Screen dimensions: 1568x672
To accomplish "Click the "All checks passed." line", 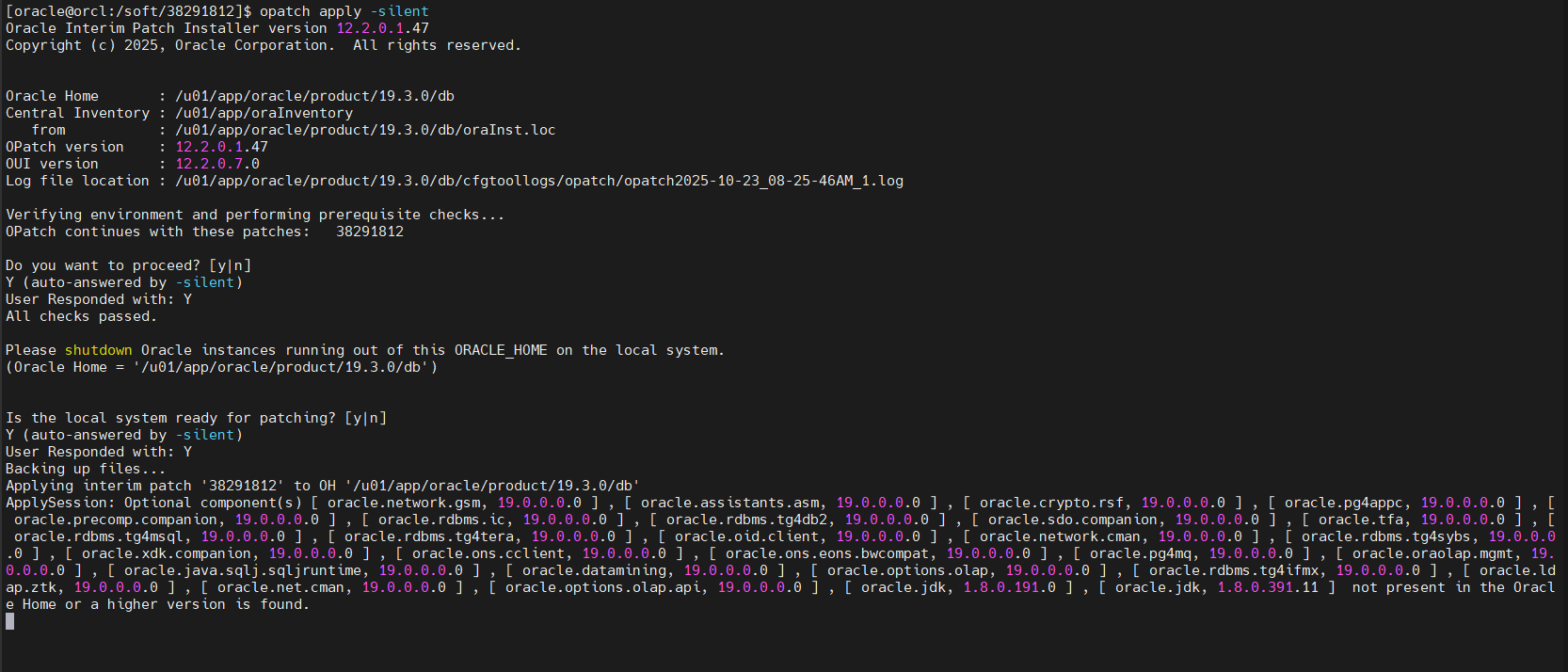I will click(x=81, y=316).
